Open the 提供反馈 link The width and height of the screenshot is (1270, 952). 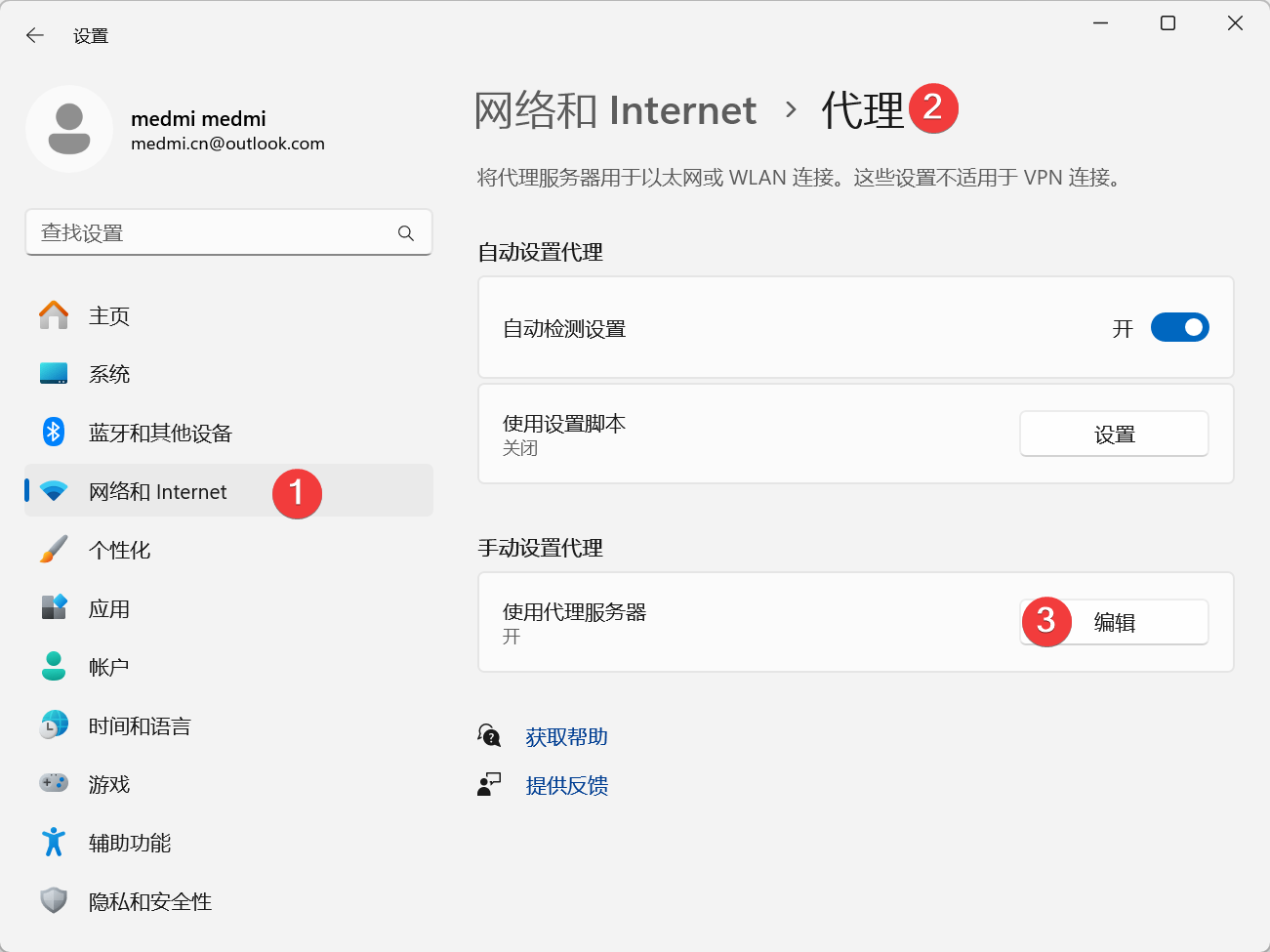(566, 786)
